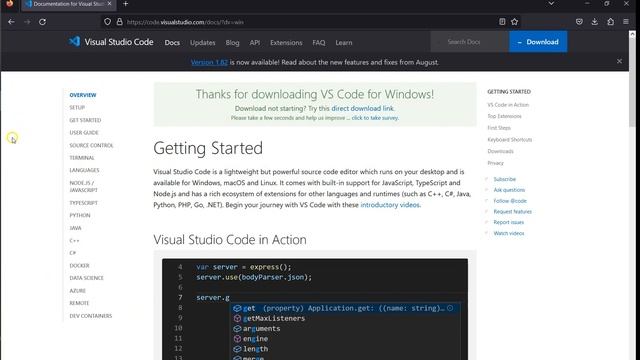This screenshot has width=640, height=360.
Task: Jump to Keyboard Shortcuts section
Action: coord(509,140)
